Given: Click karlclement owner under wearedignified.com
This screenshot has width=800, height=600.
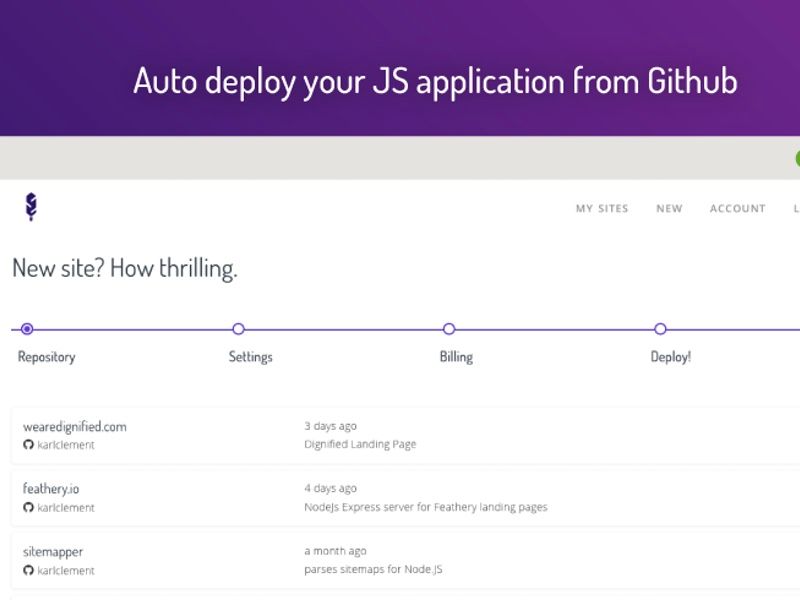Looking at the screenshot, I should pos(66,445).
